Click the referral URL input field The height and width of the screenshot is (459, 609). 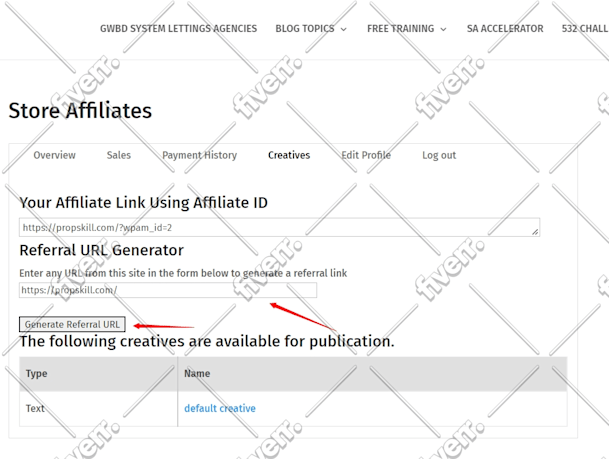[x=168, y=290]
